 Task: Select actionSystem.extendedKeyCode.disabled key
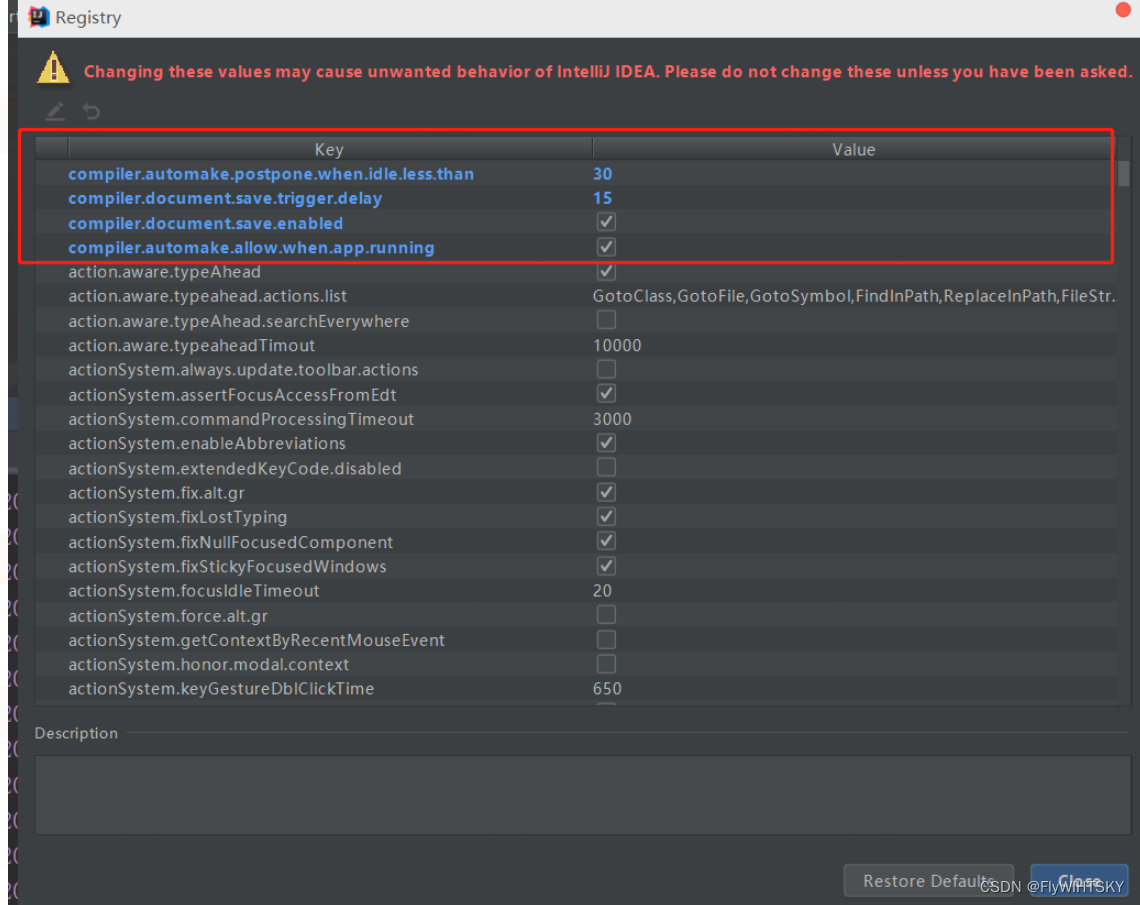coord(235,469)
